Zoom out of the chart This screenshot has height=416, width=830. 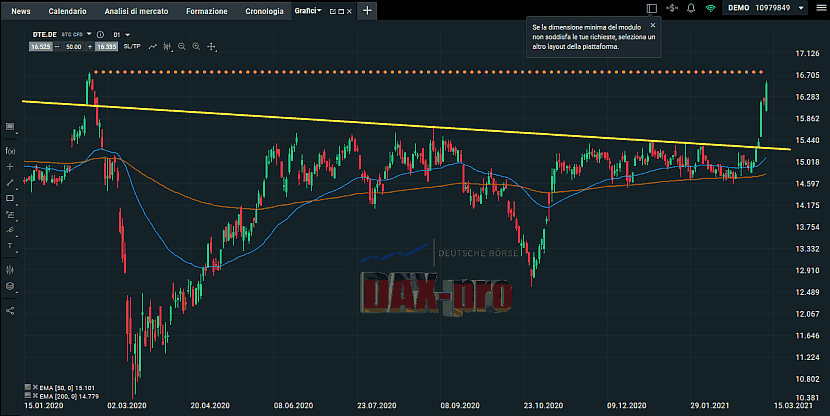pos(182,47)
